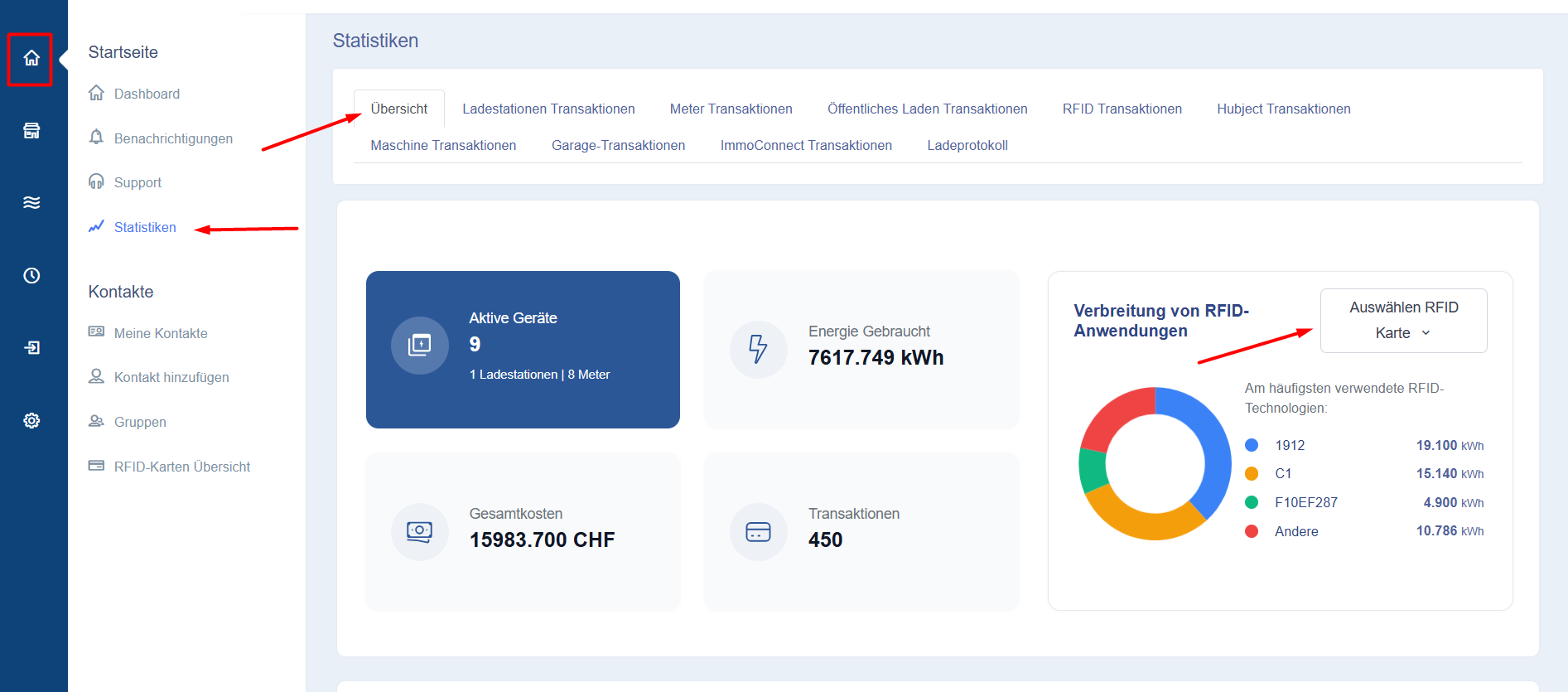Screen dimensions: 1568x692
Task: Switch to Ladestationen Transaktionen tab
Action: click(x=548, y=109)
